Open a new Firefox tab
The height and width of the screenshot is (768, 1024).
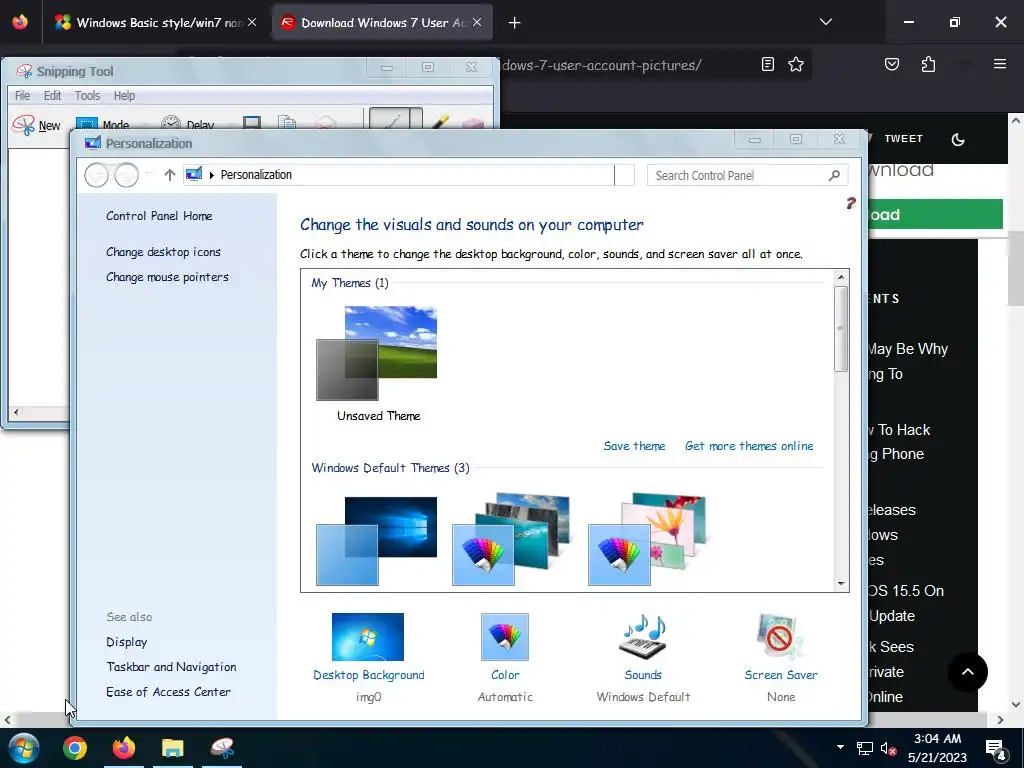pos(515,23)
